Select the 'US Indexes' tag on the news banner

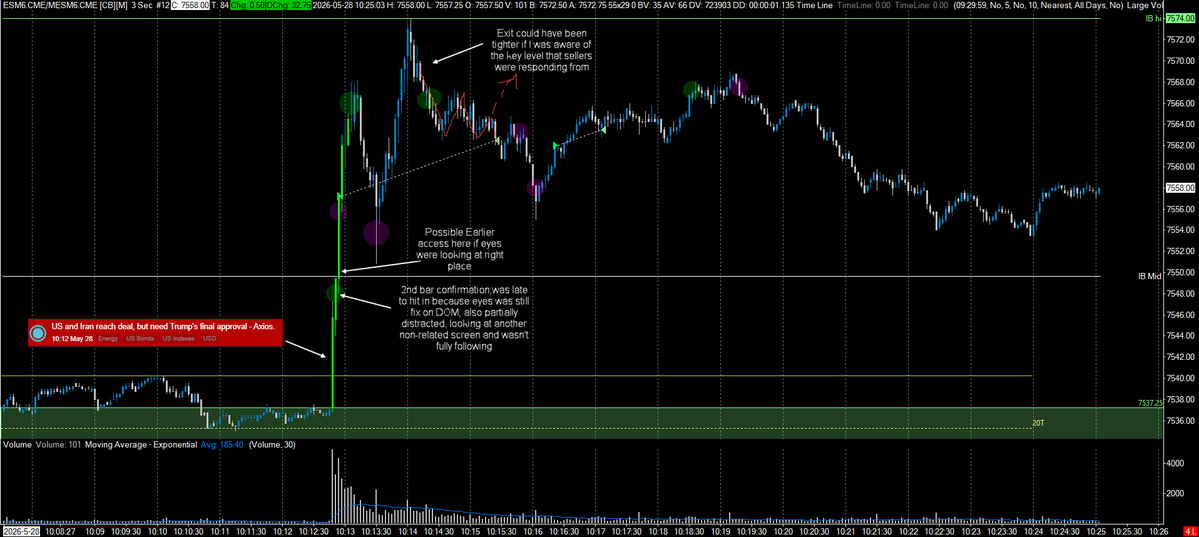(179, 338)
